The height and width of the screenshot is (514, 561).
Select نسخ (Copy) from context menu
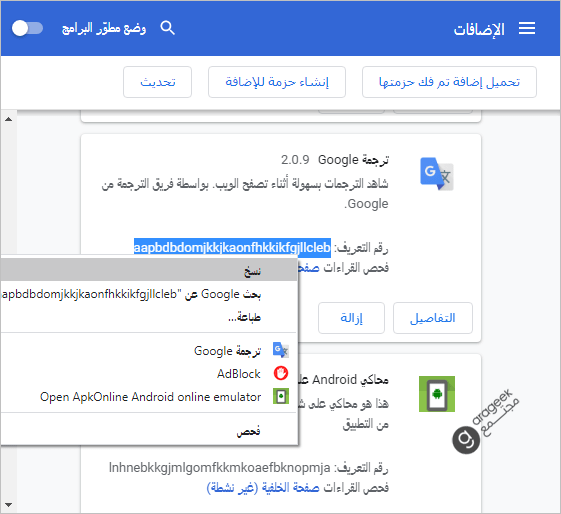click(x=148, y=271)
